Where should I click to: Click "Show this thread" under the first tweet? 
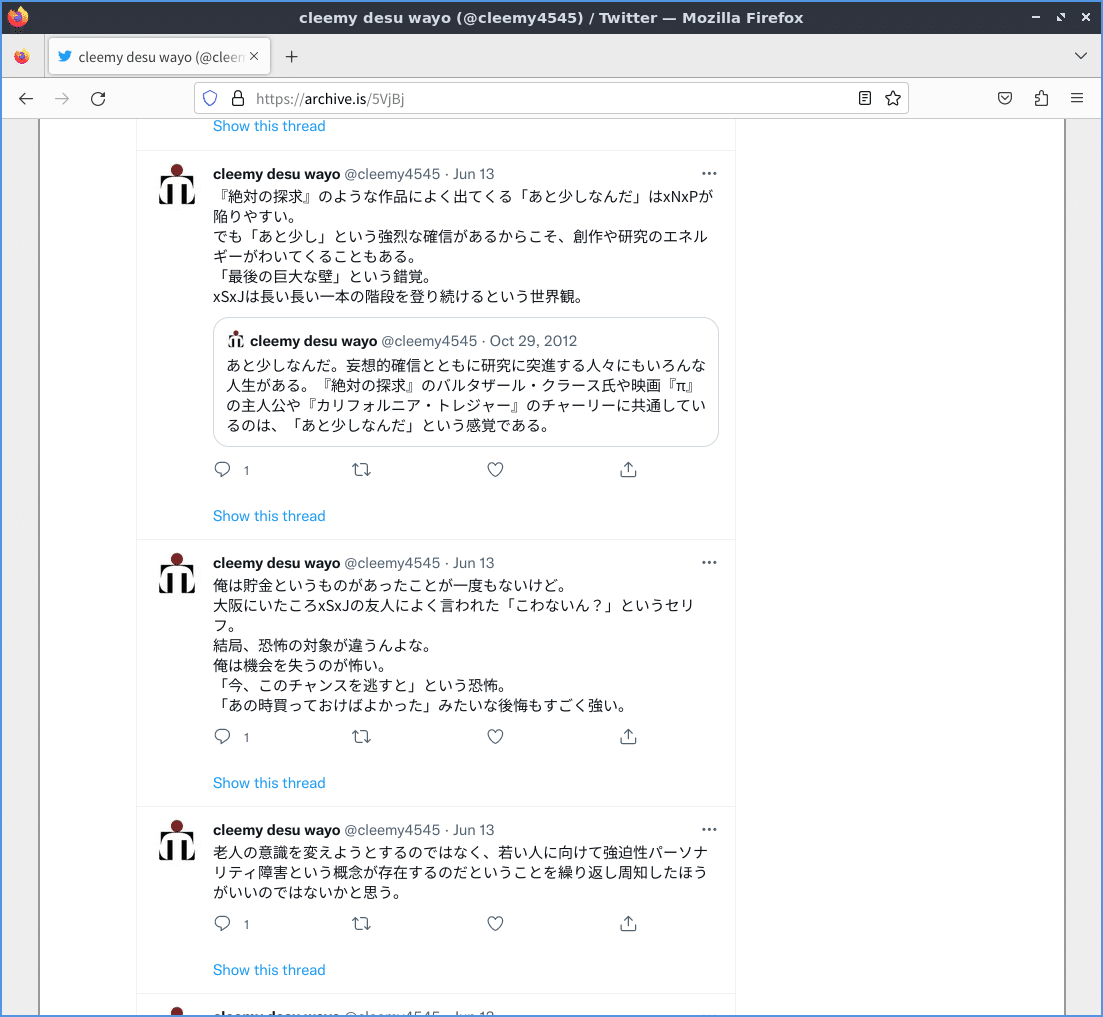tap(268, 515)
